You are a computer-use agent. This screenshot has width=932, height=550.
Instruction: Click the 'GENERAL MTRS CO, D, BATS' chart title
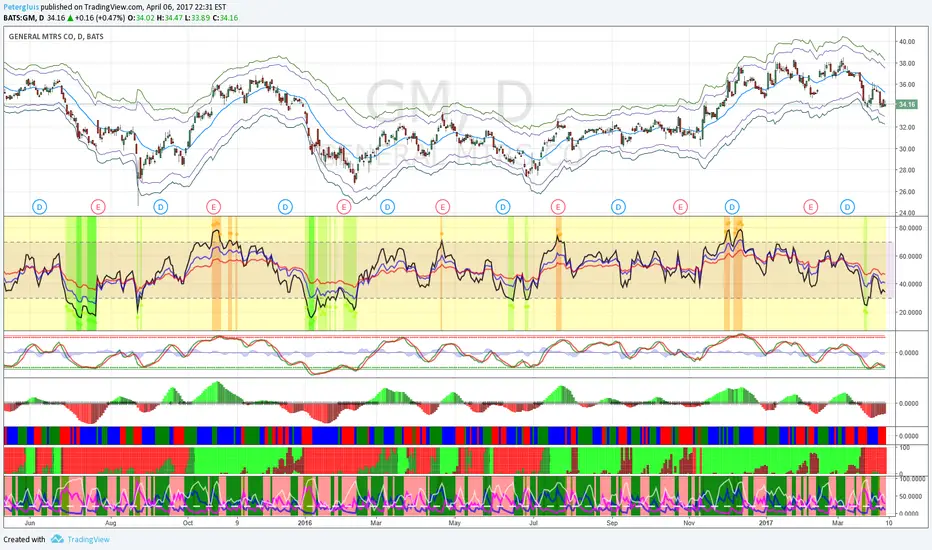coord(56,36)
